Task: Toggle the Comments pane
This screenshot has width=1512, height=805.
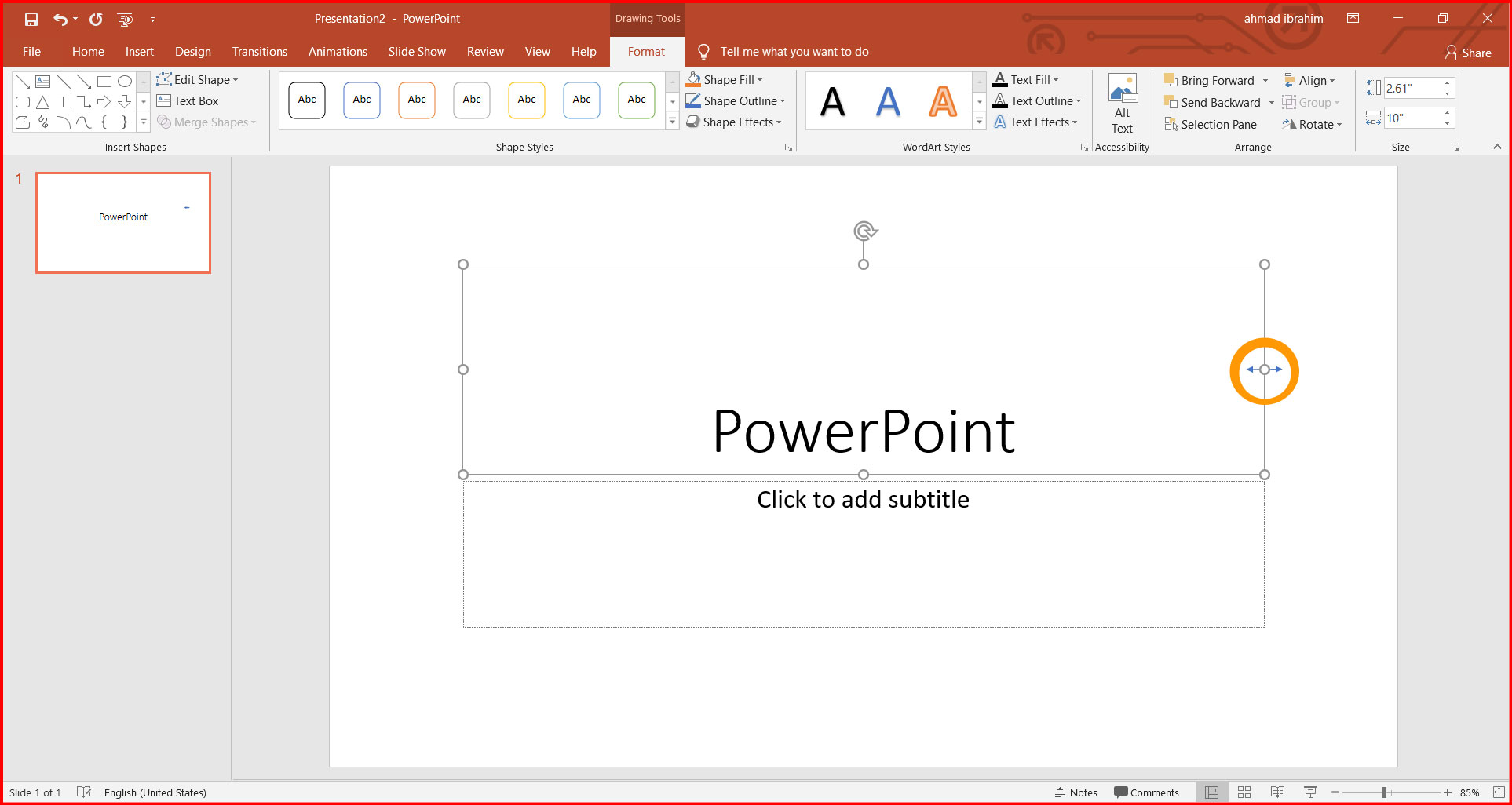Action: tap(1146, 792)
